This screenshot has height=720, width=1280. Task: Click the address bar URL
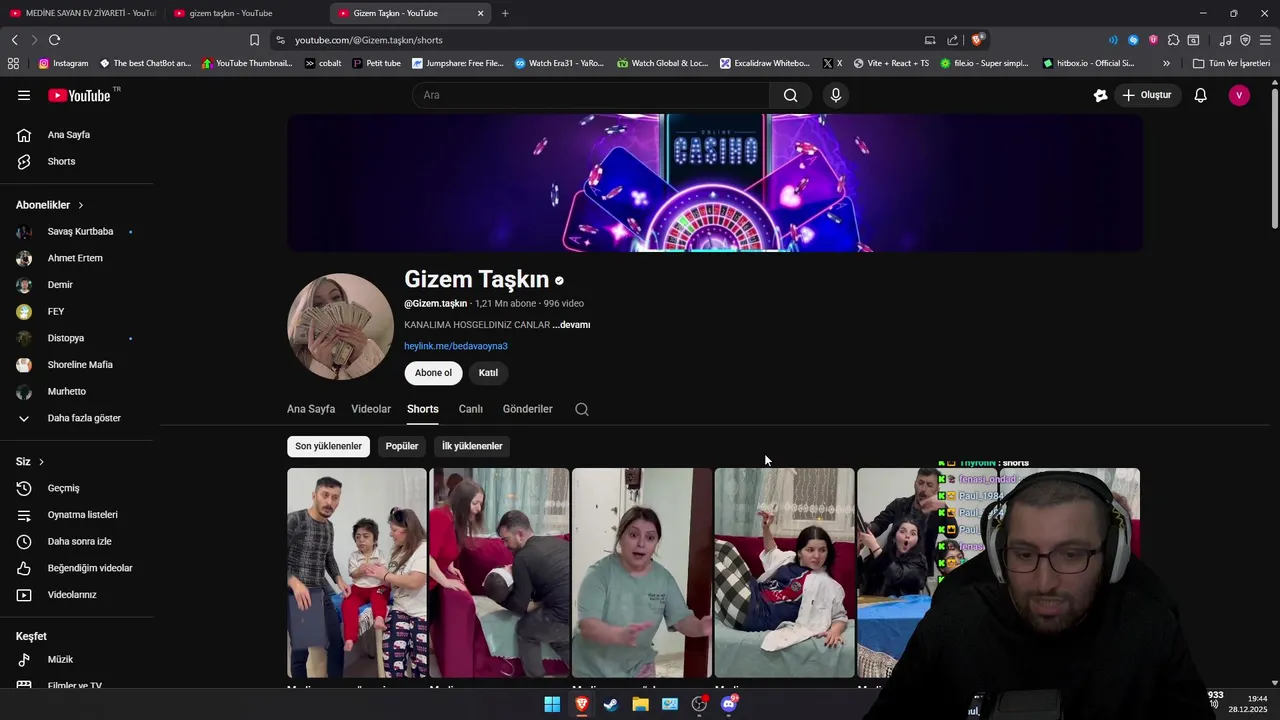369,40
